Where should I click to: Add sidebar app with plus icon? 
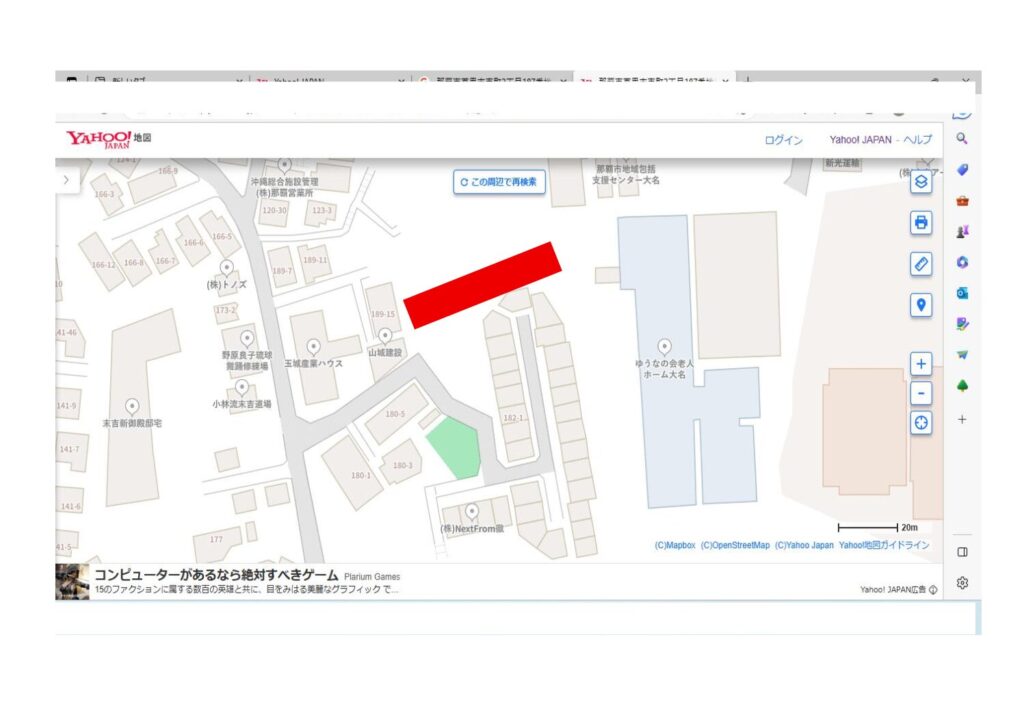pos(962,420)
